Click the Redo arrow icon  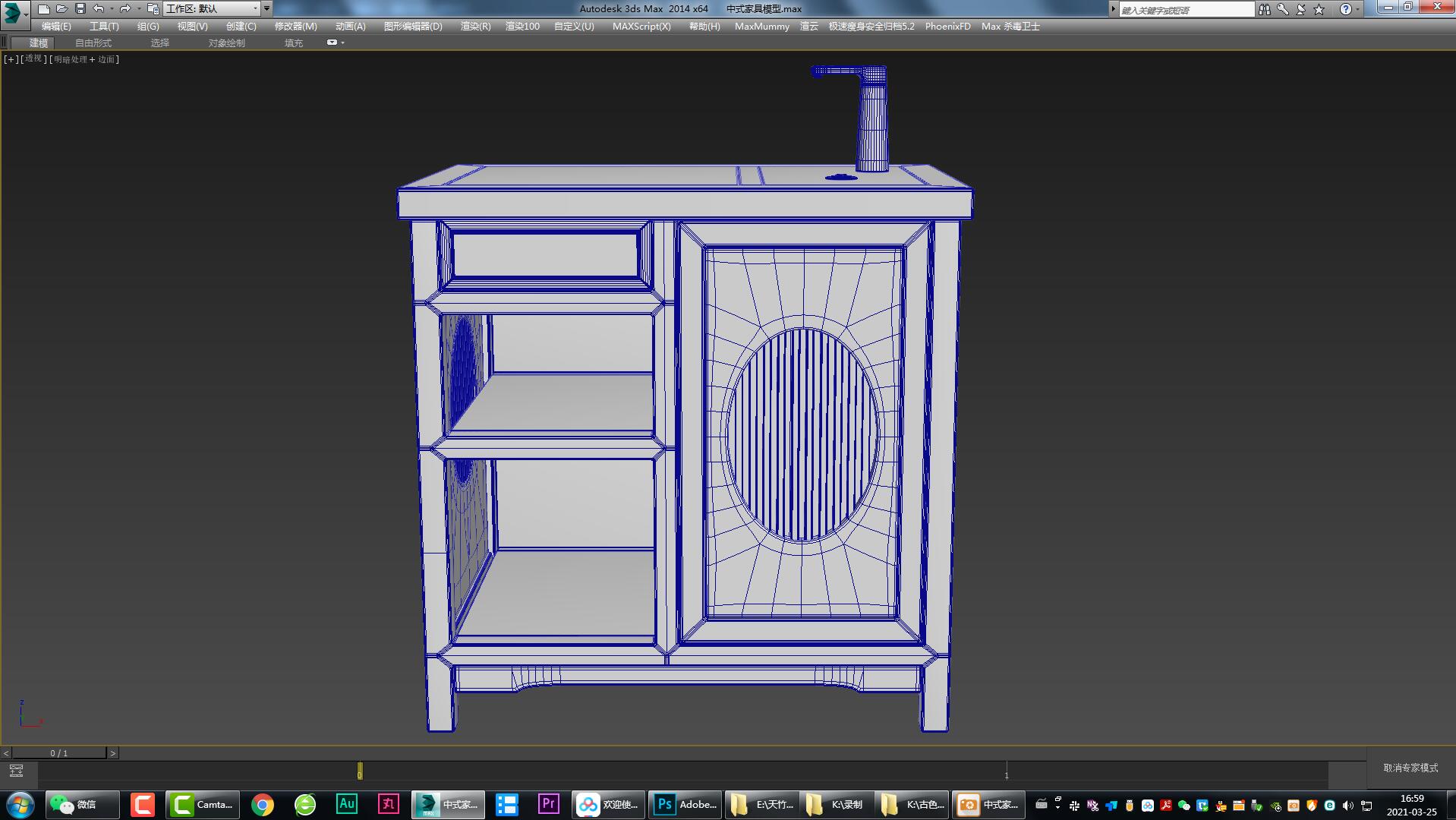pos(124,8)
